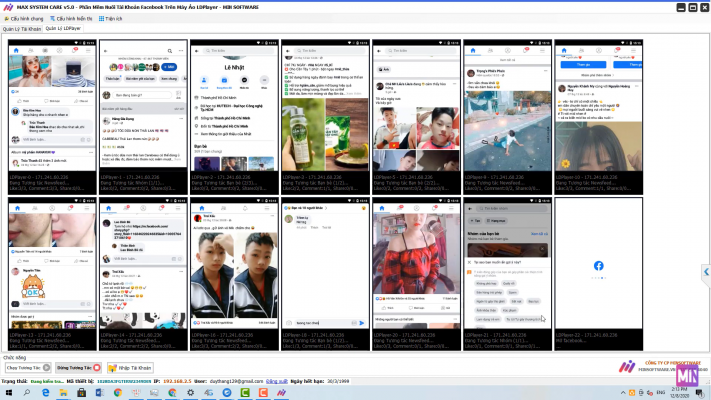Click the back arrow in LDPlayer-1 screen
The height and width of the screenshot is (400, 711).
(106, 50)
